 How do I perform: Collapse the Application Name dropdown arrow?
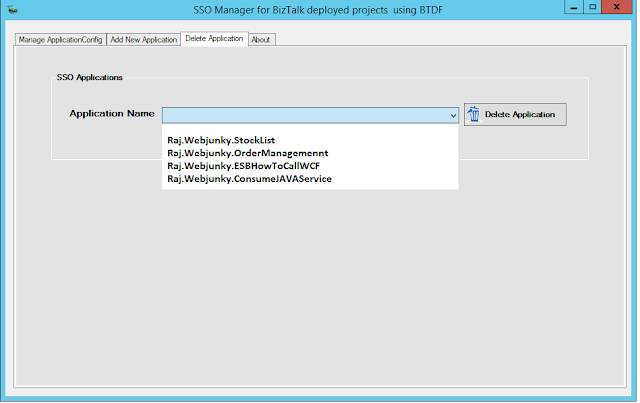(x=453, y=116)
